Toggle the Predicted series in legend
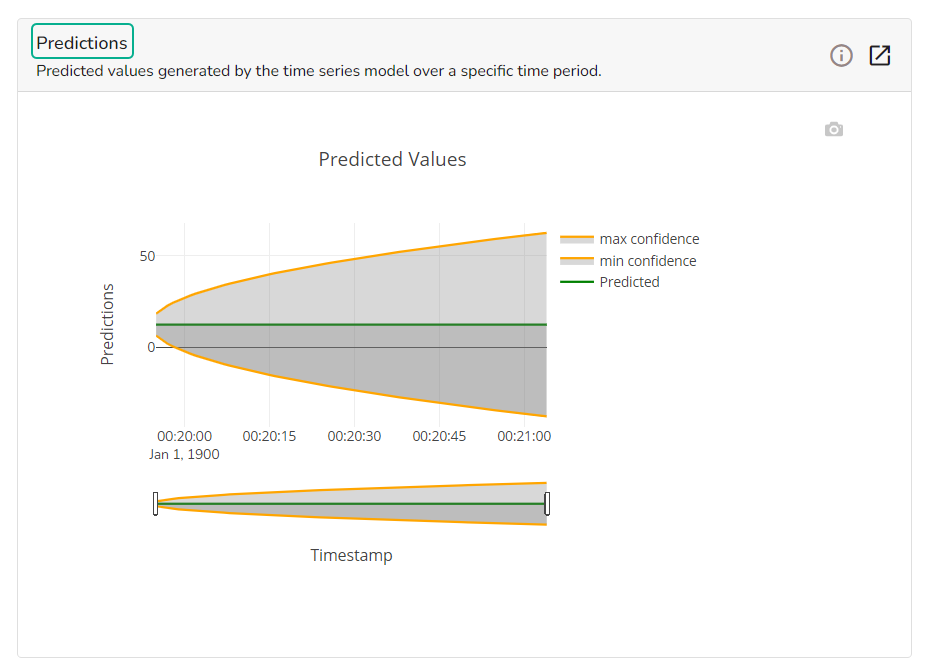Viewport: 925px width, 665px height. click(x=629, y=282)
